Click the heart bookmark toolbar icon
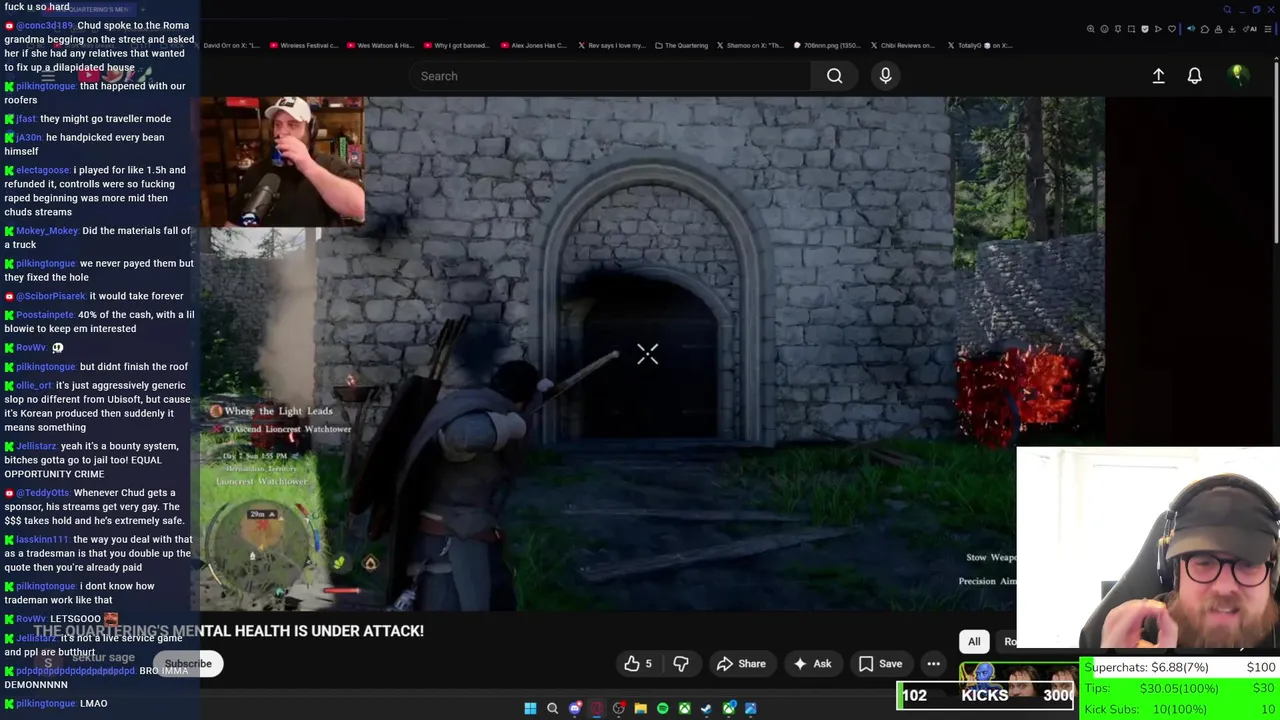Image resolution: width=1280 pixels, height=720 pixels. (x=1172, y=29)
